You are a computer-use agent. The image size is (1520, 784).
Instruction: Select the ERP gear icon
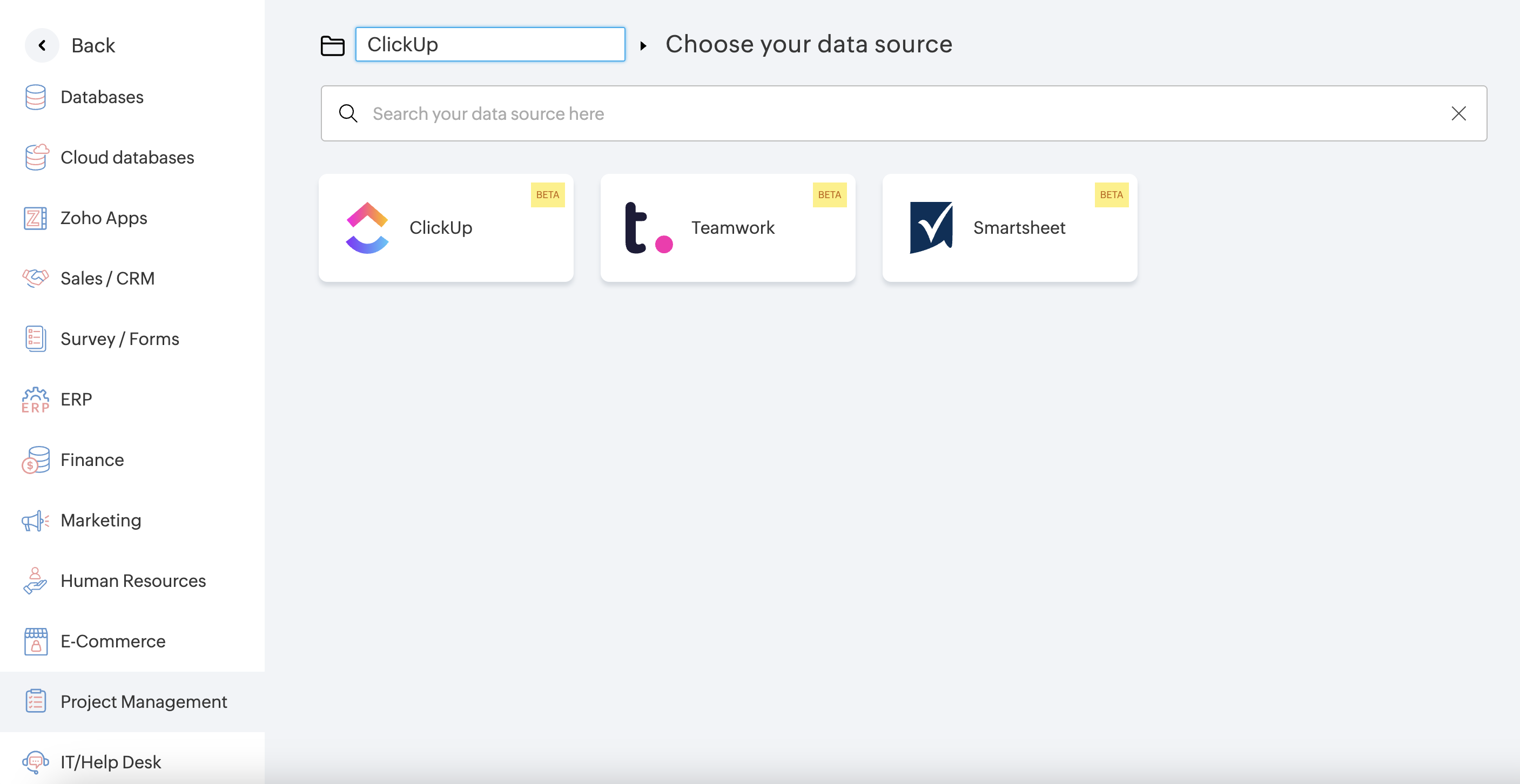tap(36, 400)
